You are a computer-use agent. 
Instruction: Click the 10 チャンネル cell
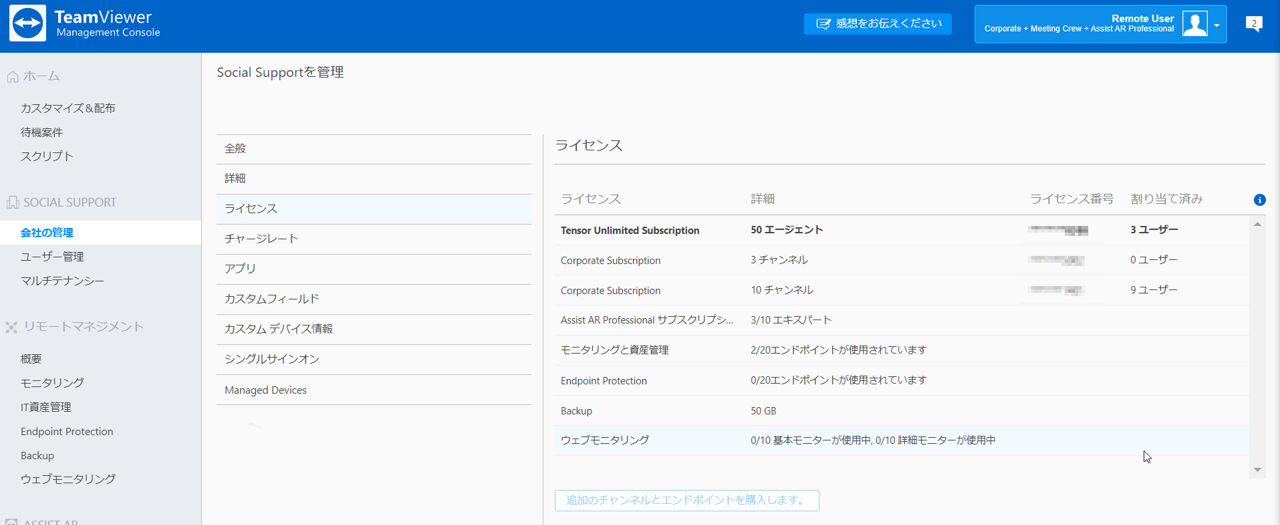pos(782,290)
